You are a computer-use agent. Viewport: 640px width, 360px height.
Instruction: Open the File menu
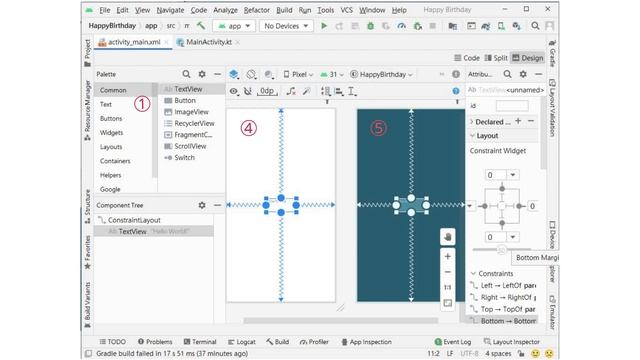click(104, 10)
